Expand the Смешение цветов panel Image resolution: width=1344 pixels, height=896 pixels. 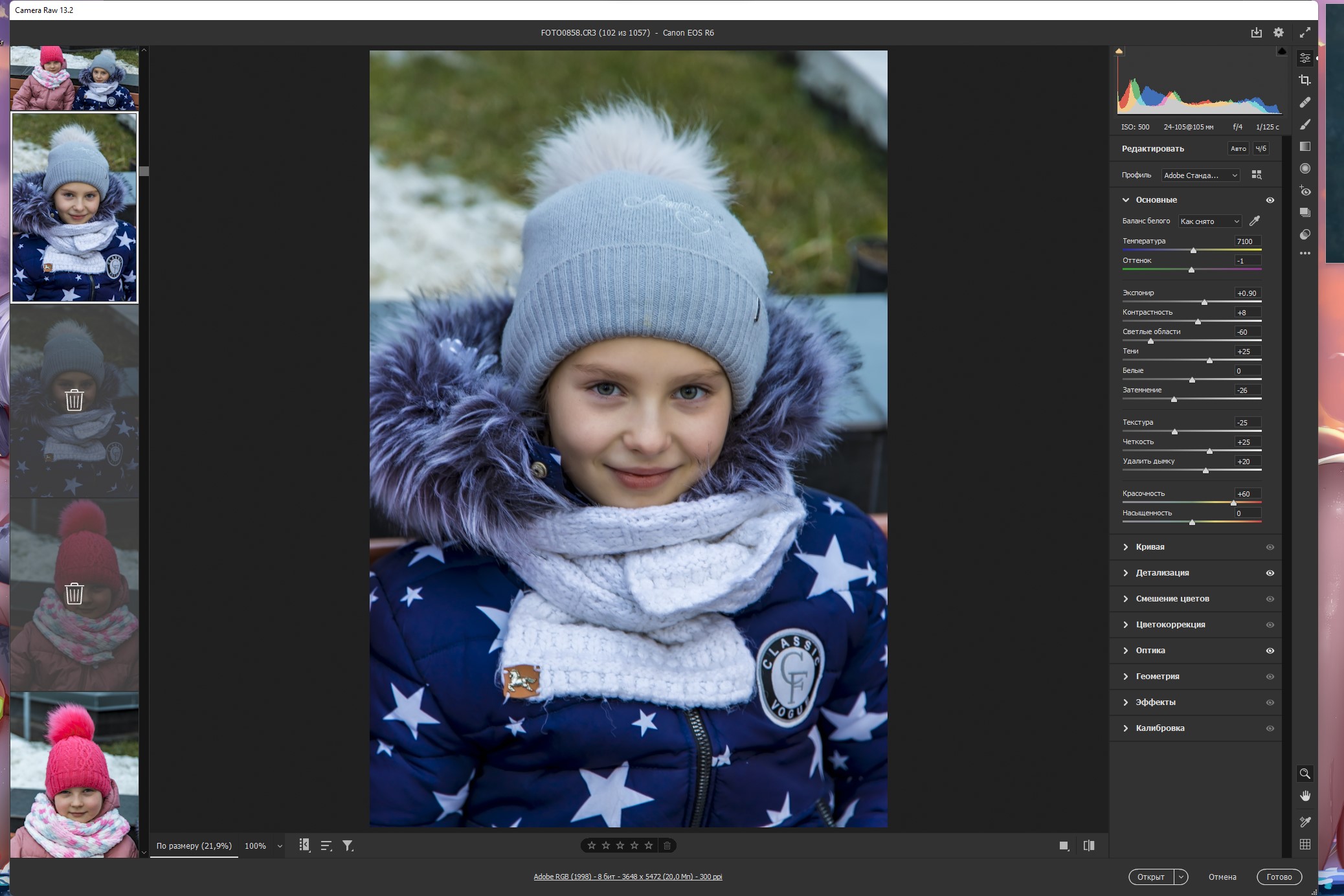pos(1125,599)
